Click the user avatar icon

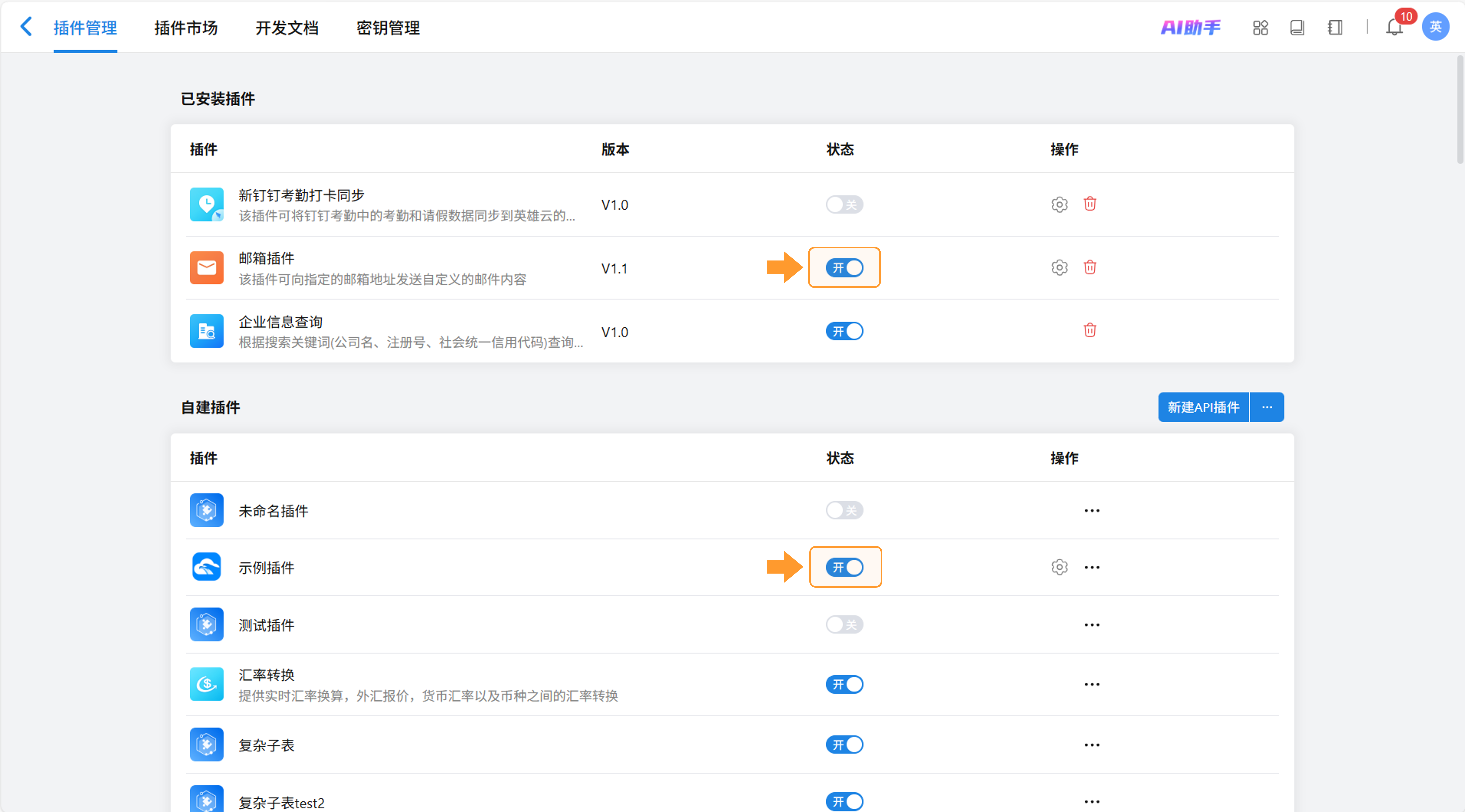[x=1435, y=27]
